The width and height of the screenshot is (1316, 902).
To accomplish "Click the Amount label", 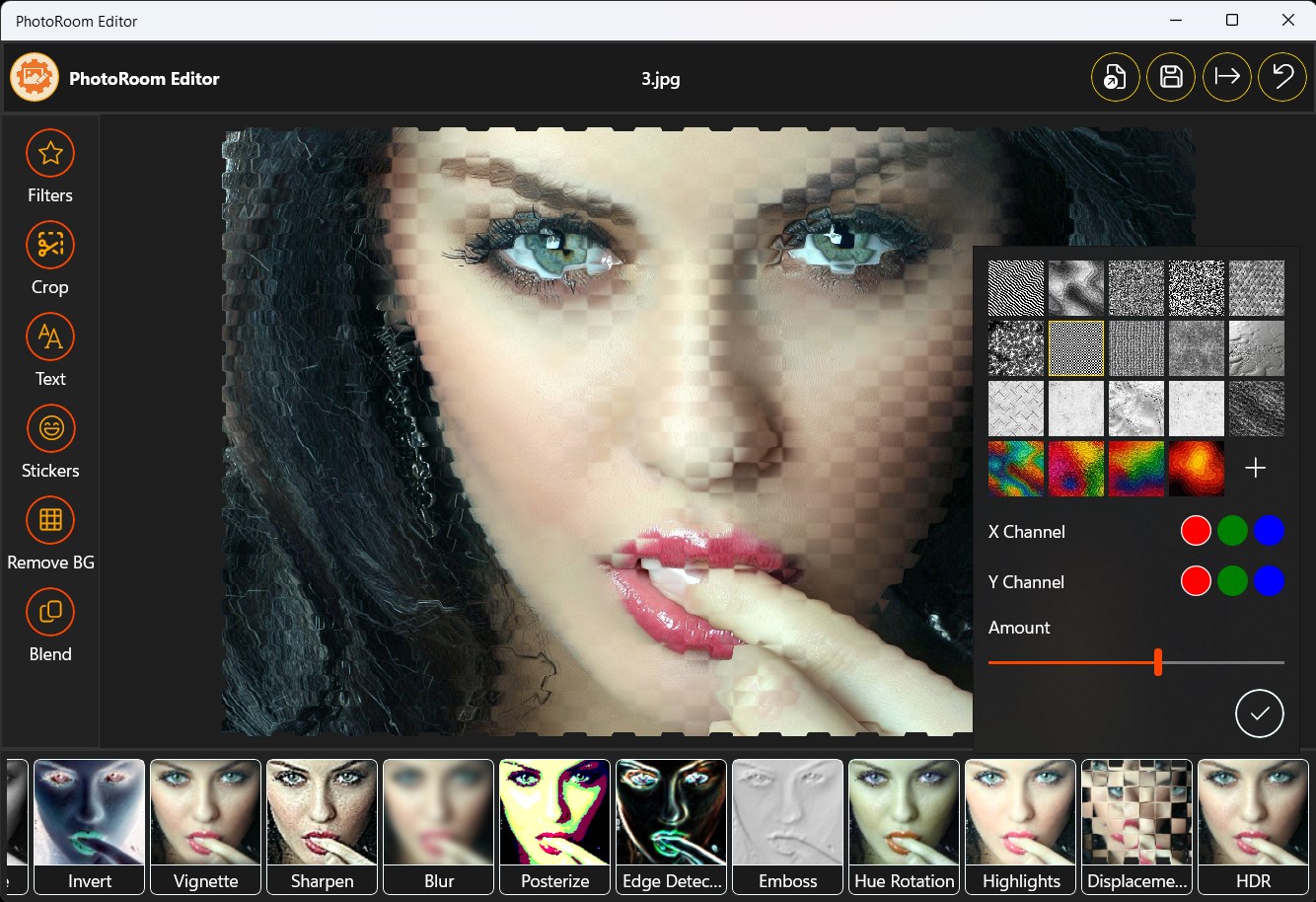I will 1019,628.
